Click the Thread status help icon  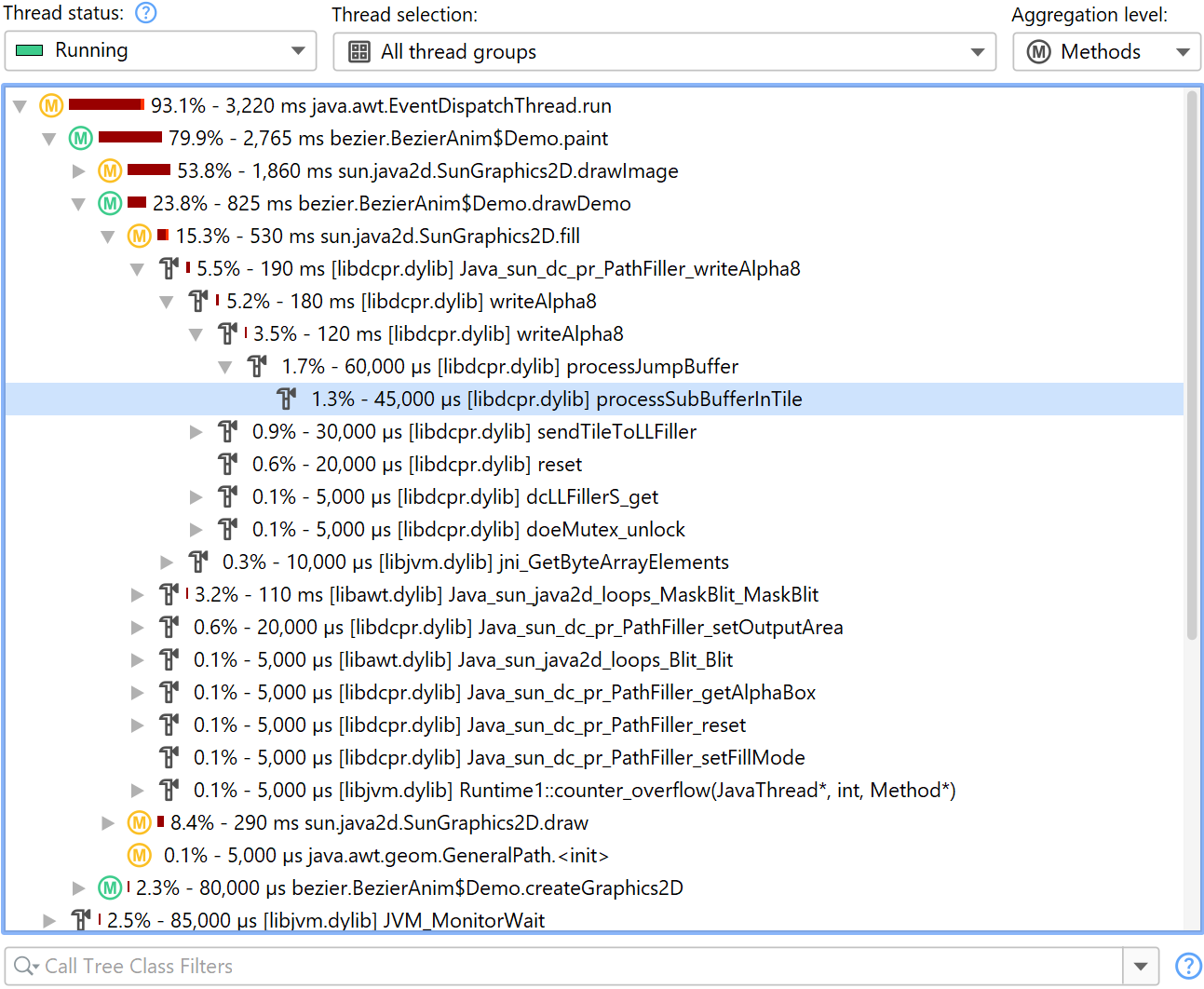146,13
